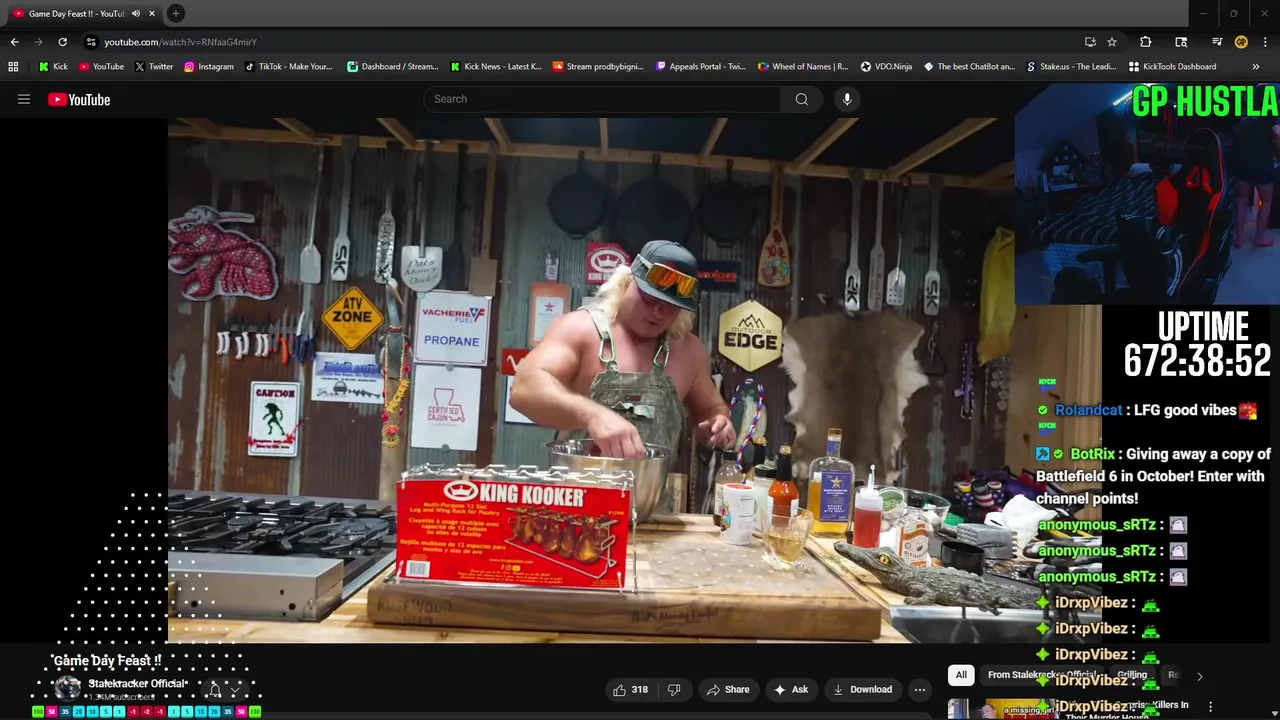The image size is (1280, 720).
Task: Reload the YouTube page
Action: [x=62, y=42]
